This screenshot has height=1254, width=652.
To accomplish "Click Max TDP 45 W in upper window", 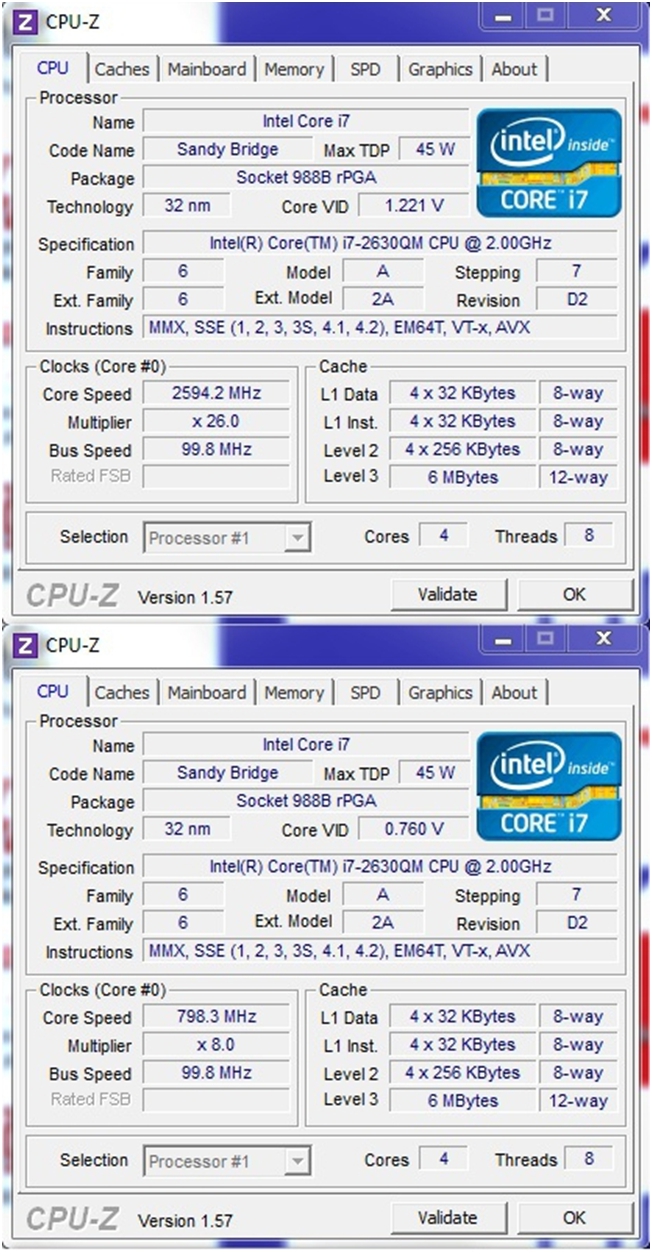I will pos(435,149).
